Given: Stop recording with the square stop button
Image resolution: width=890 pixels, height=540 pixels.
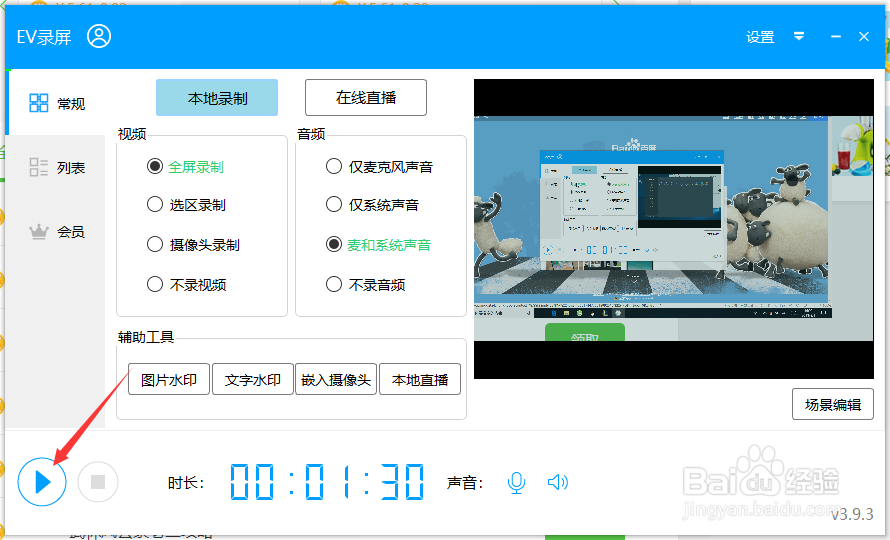Looking at the screenshot, I should point(98,482).
